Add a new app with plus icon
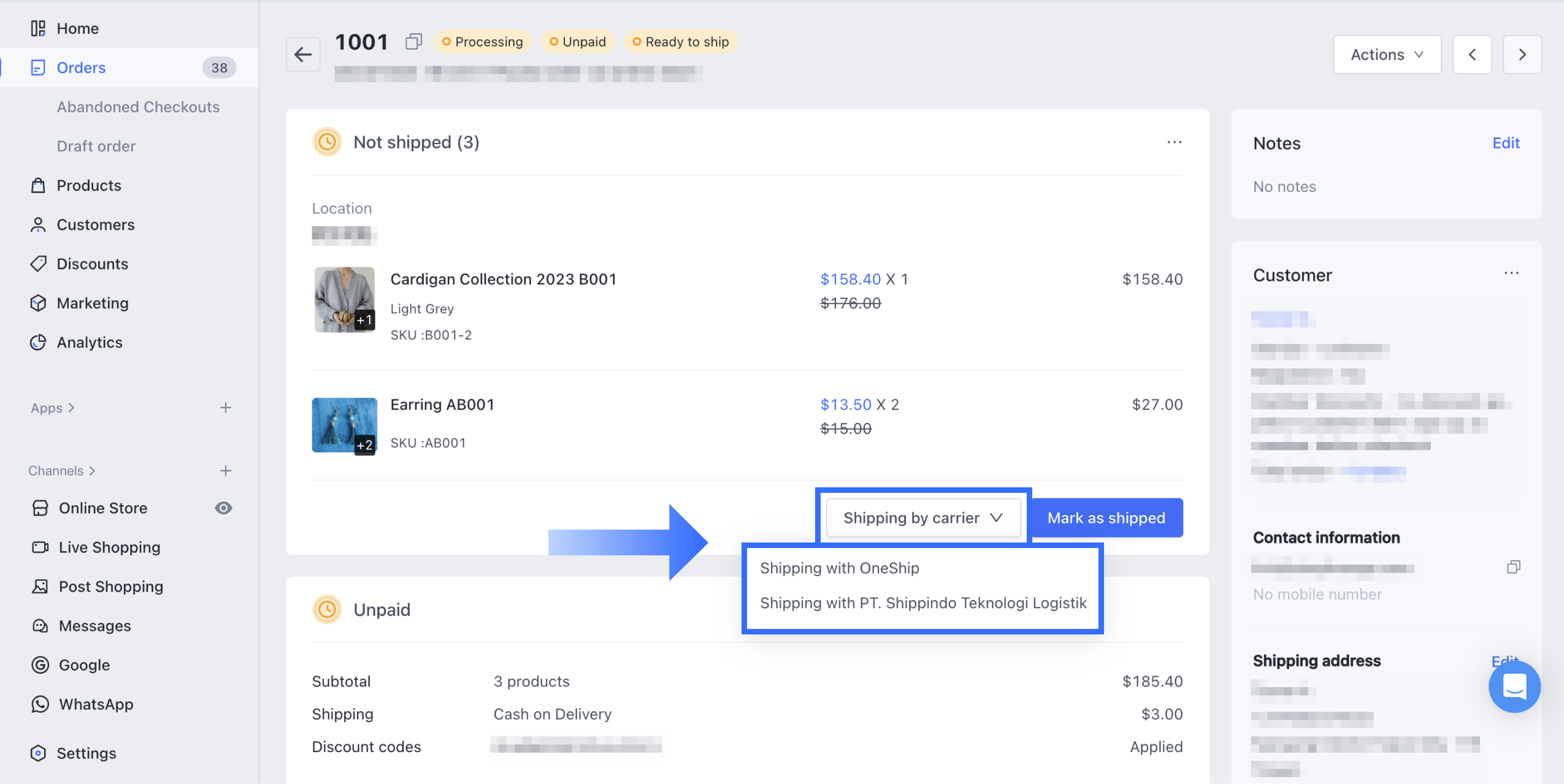Viewport: 1564px width, 784px height. click(226, 408)
